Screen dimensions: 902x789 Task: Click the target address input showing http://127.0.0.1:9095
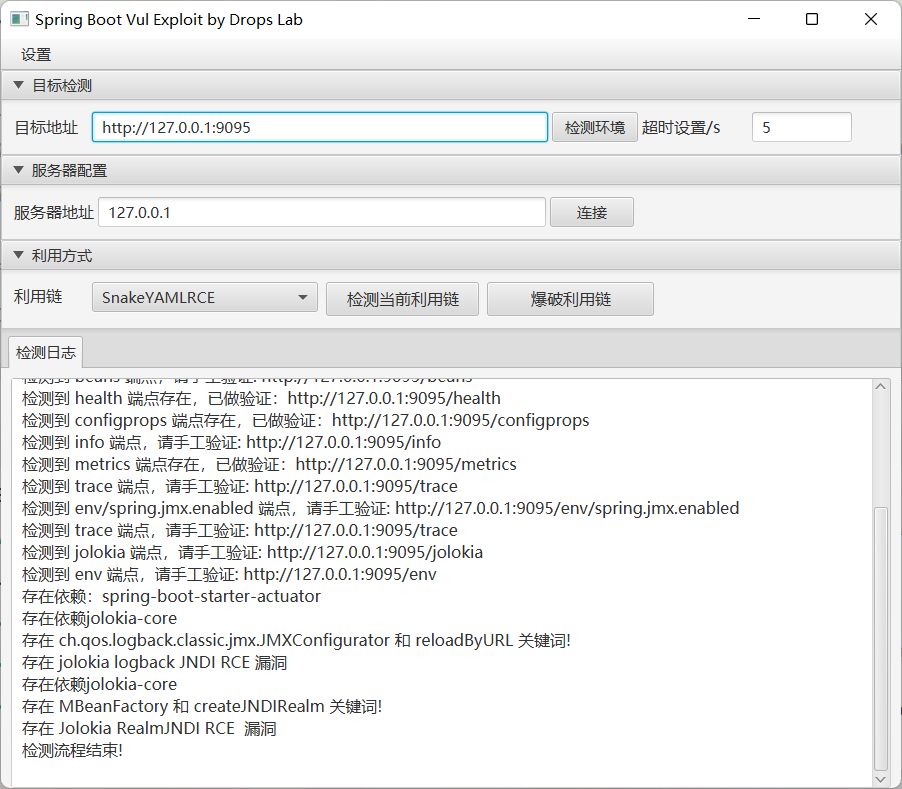click(320, 126)
